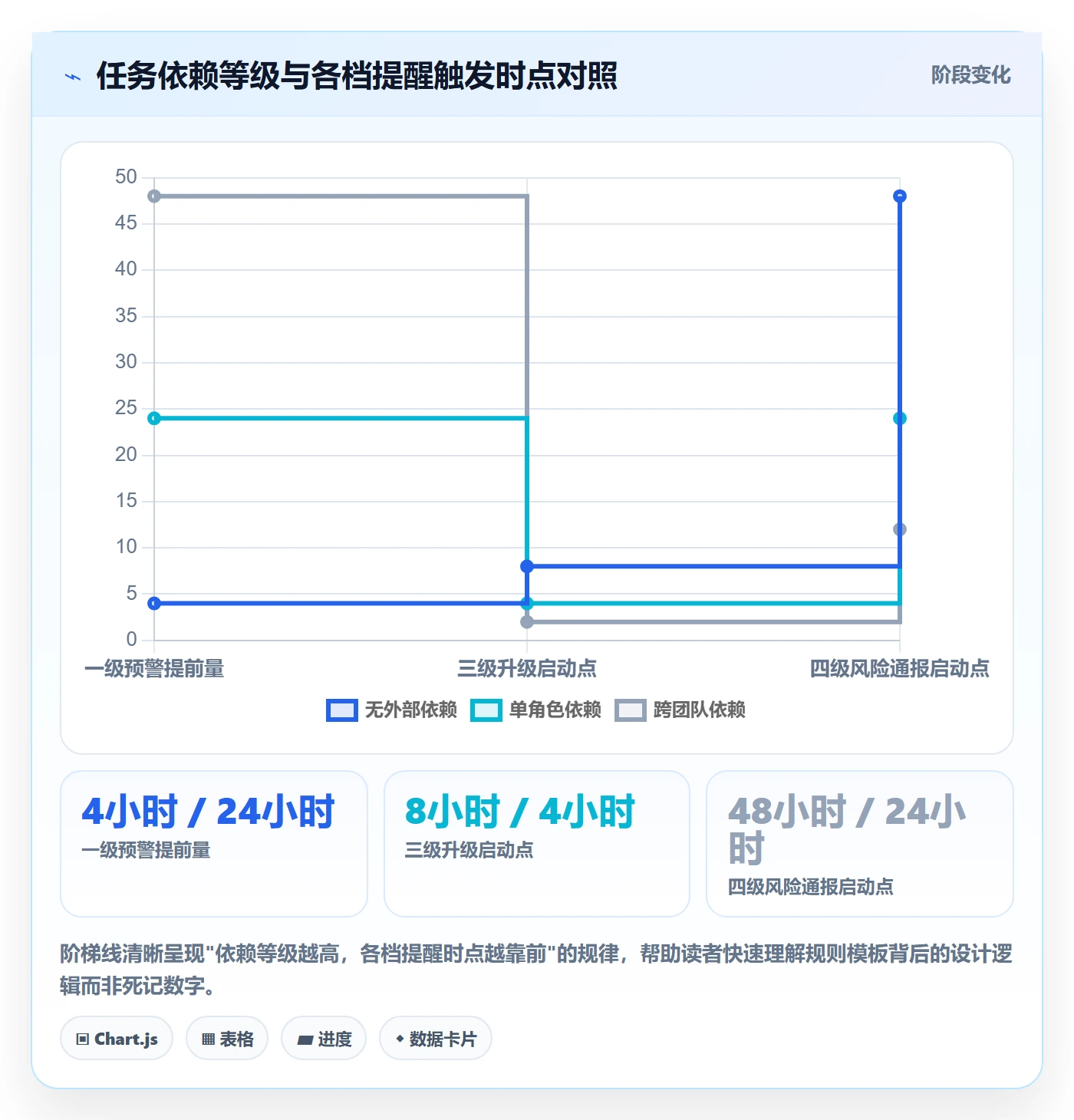The image size is (1074, 1120).
Task: Click the stat value 8小时 / 4小时
Action: [520, 812]
